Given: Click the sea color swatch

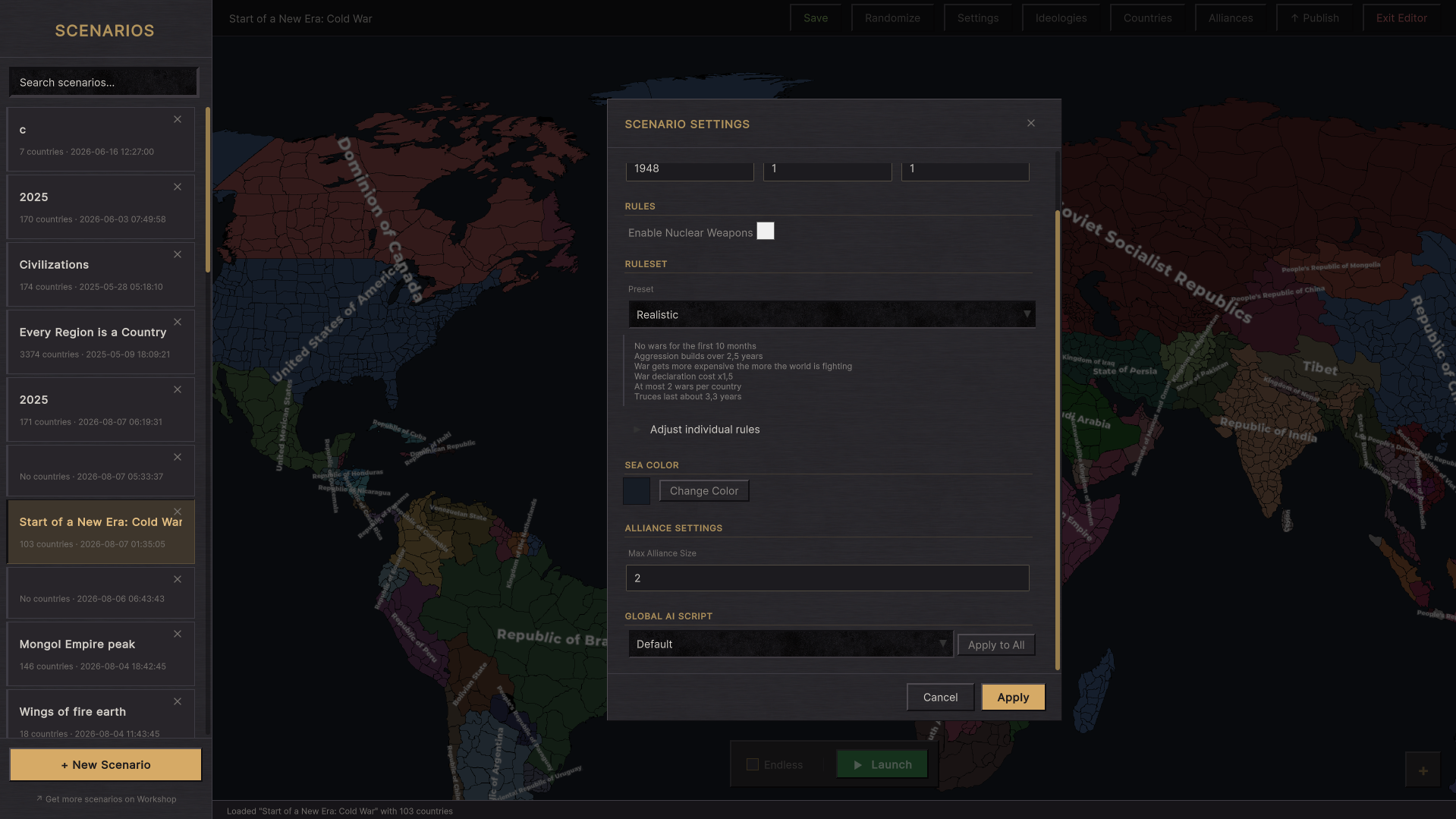Looking at the screenshot, I should pos(637,491).
